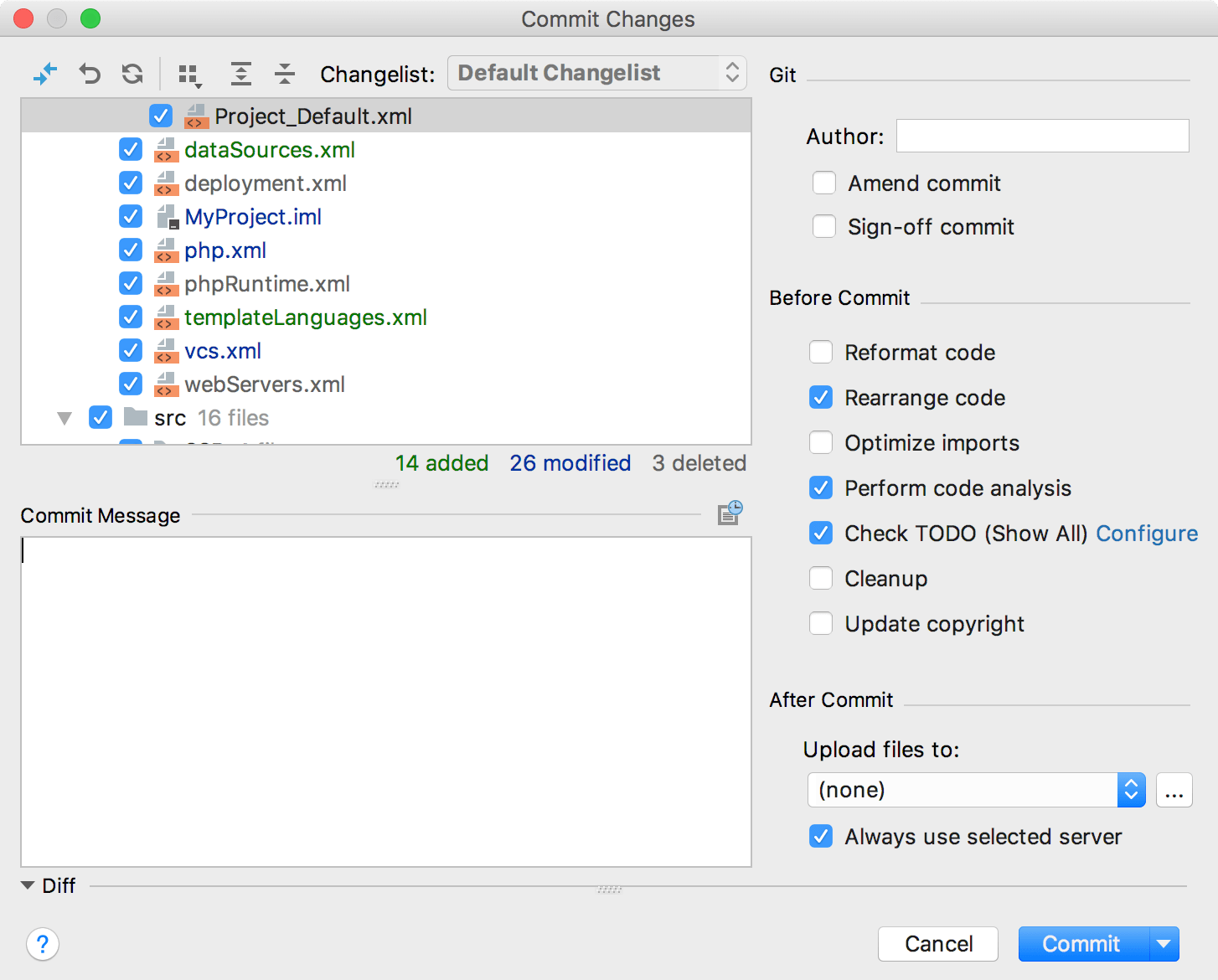Click the Expand All icon
Screen dimensions: 1218x980
241,74
